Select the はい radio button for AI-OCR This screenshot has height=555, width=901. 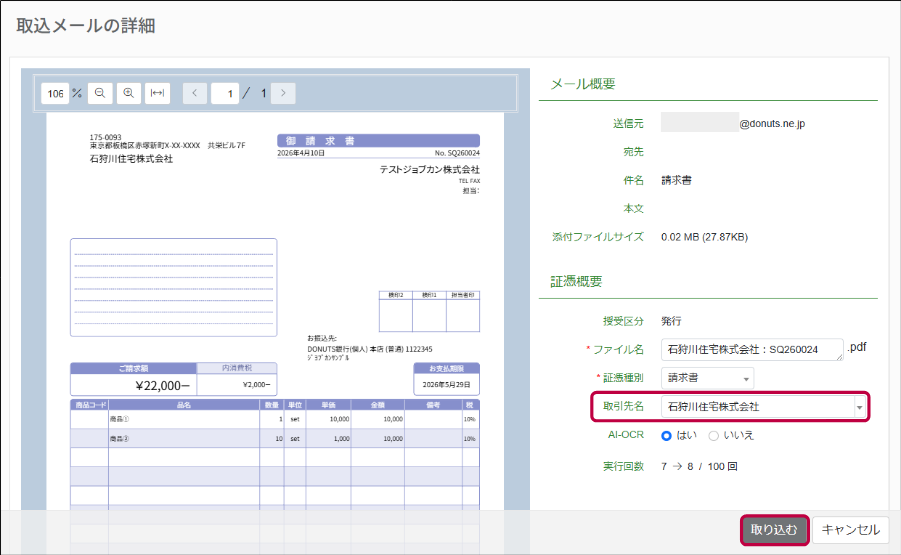coord(667,435)
